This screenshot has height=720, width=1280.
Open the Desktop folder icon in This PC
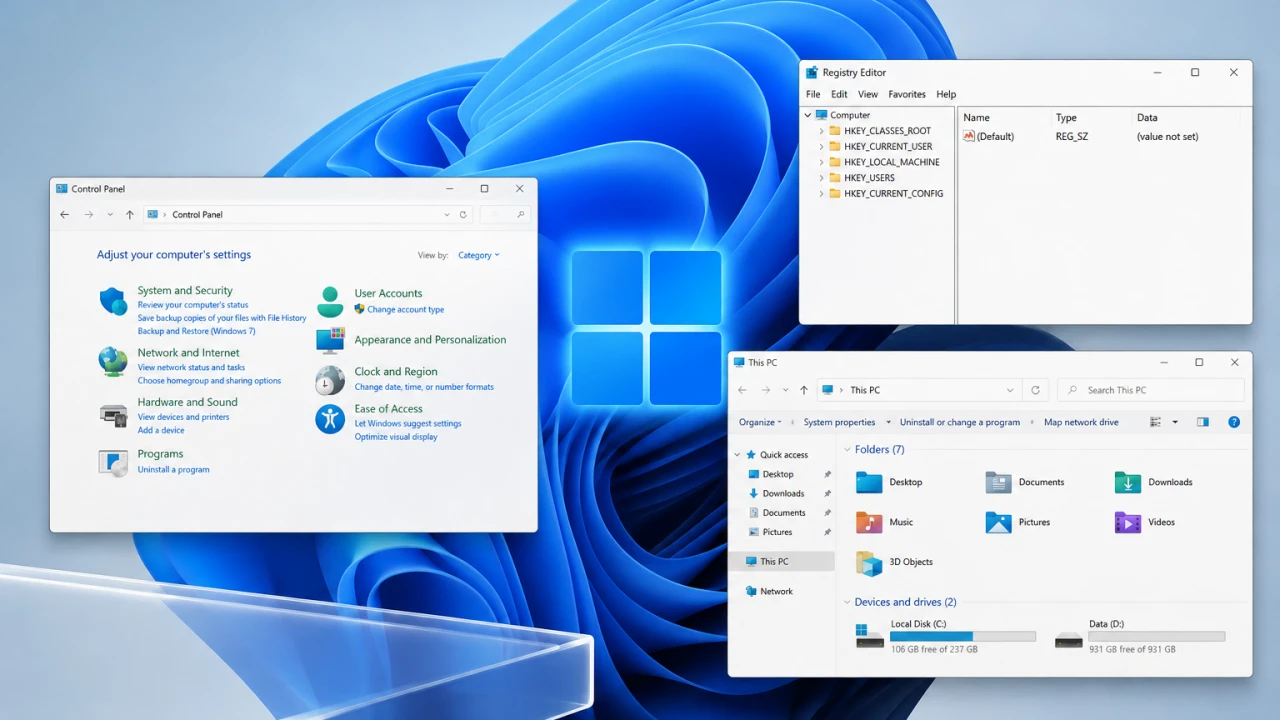(869, 482)
